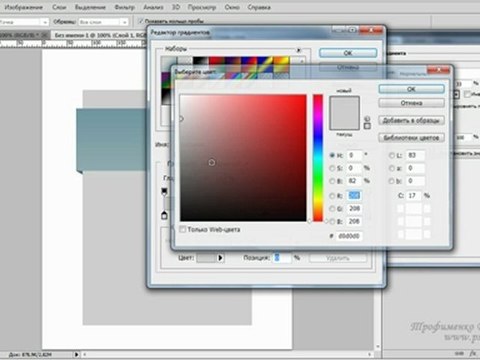Viewport: 480px width, 360px height.
Task: Click Добавить в образцы button
Action: pos(411,120)
